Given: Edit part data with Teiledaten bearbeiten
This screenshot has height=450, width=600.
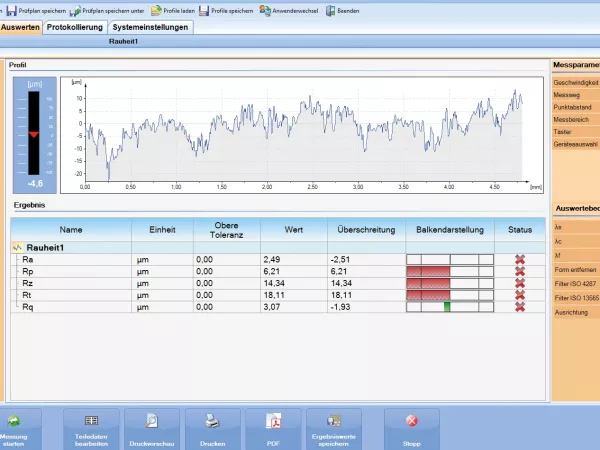Looking at the screenshot, I should 91,428.
